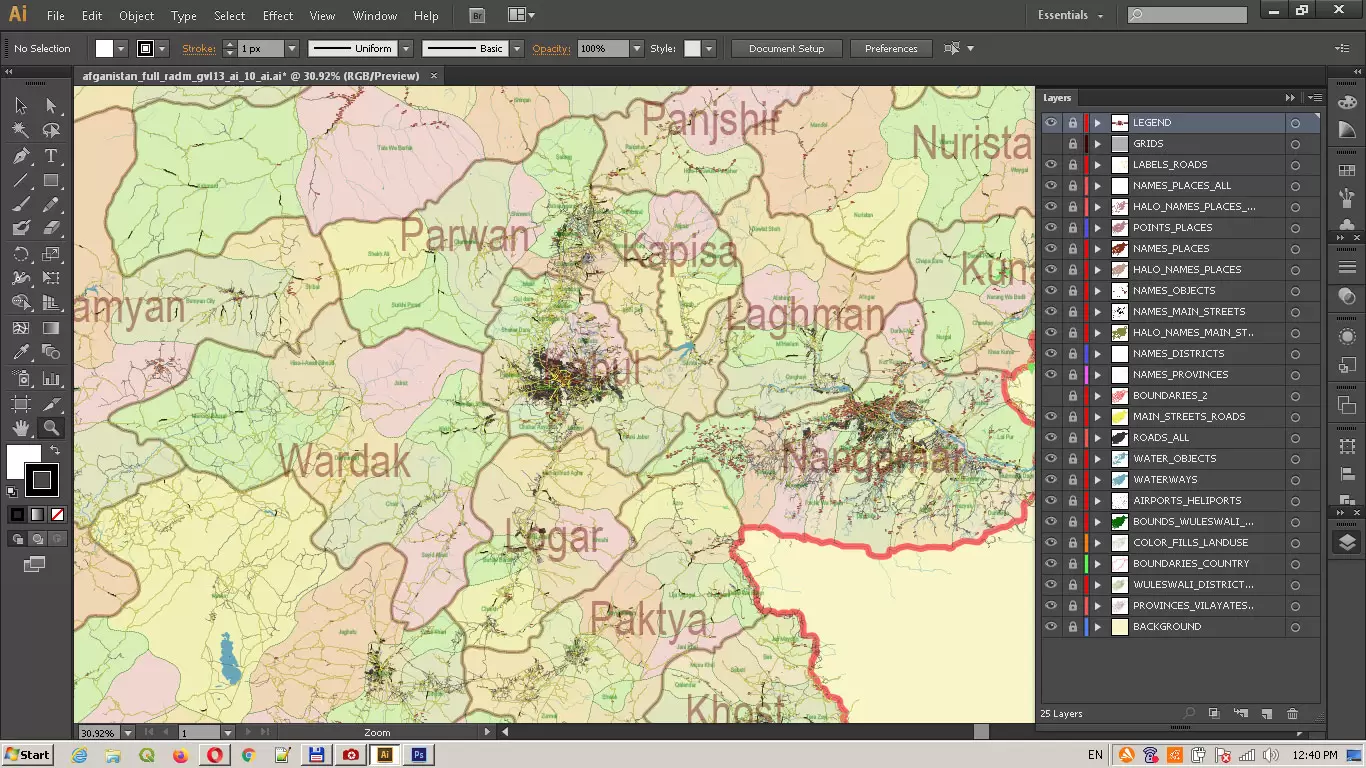Viewport: 1366px width, 768px height.
Task: Select the Magic Wand tool
Action: click(21, 131)
